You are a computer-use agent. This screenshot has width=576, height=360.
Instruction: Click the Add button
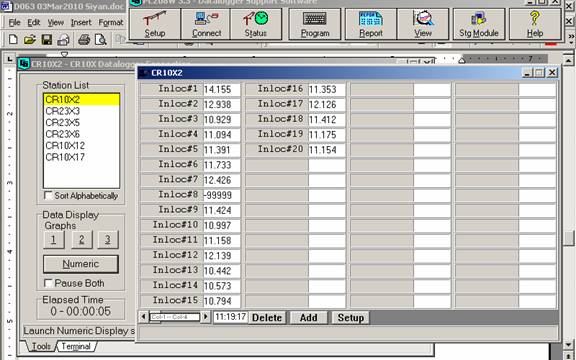pyautogui.click(x=309, y=317)
